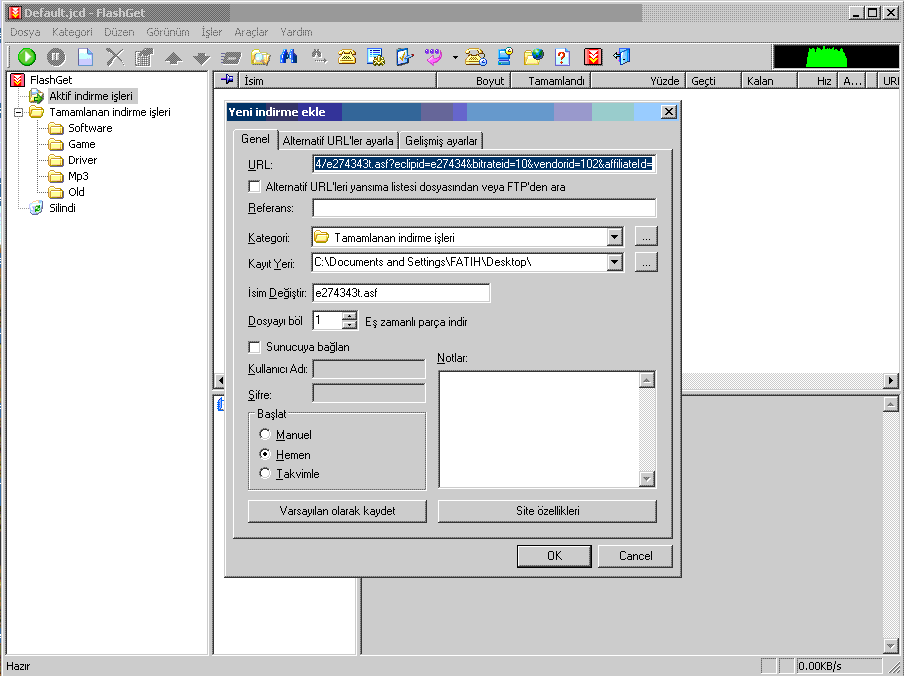
Task: Click the green Start download toolbar icon
Action: tap(27, 56)
